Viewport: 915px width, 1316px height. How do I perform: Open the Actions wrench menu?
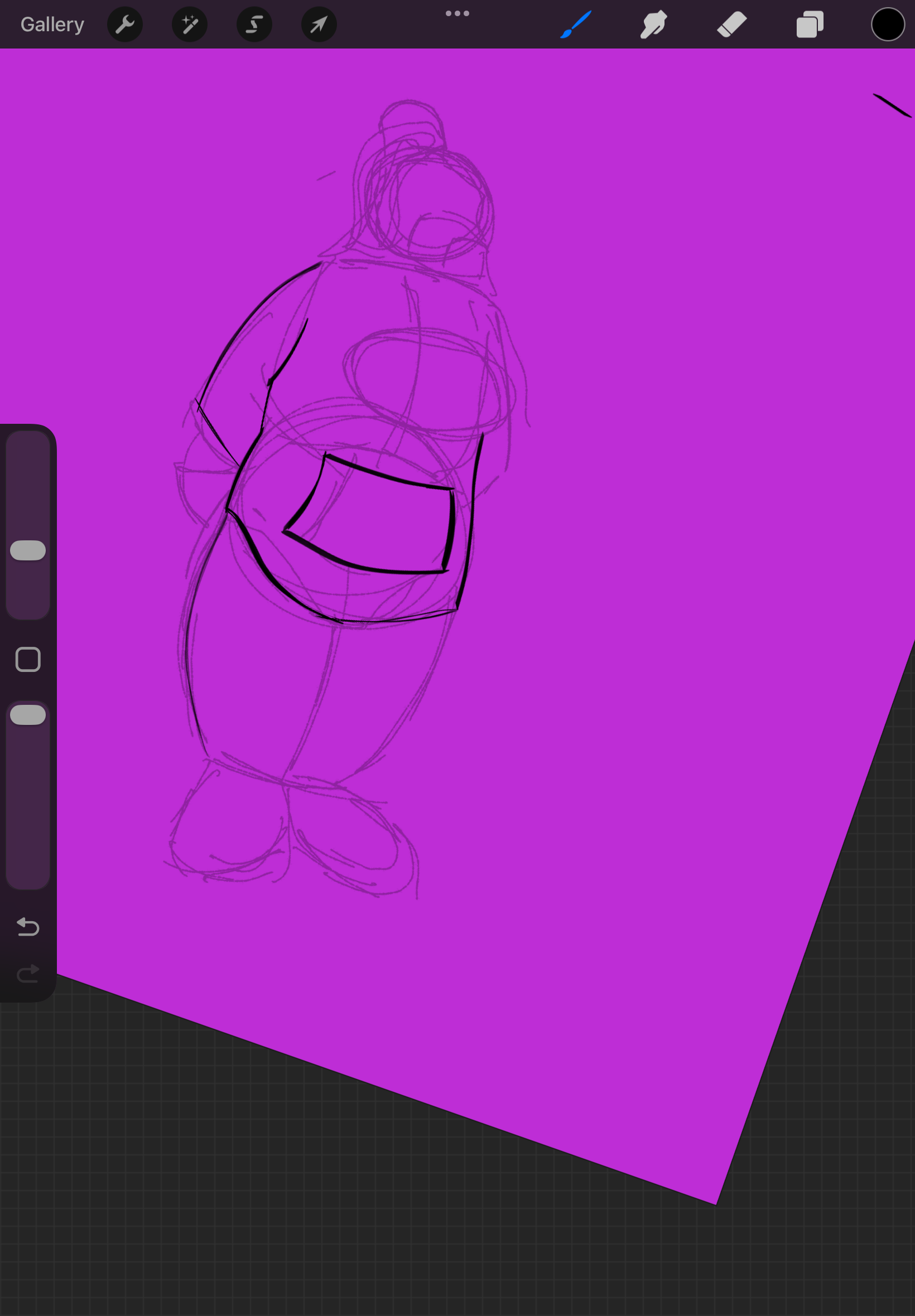coord(125,25)
